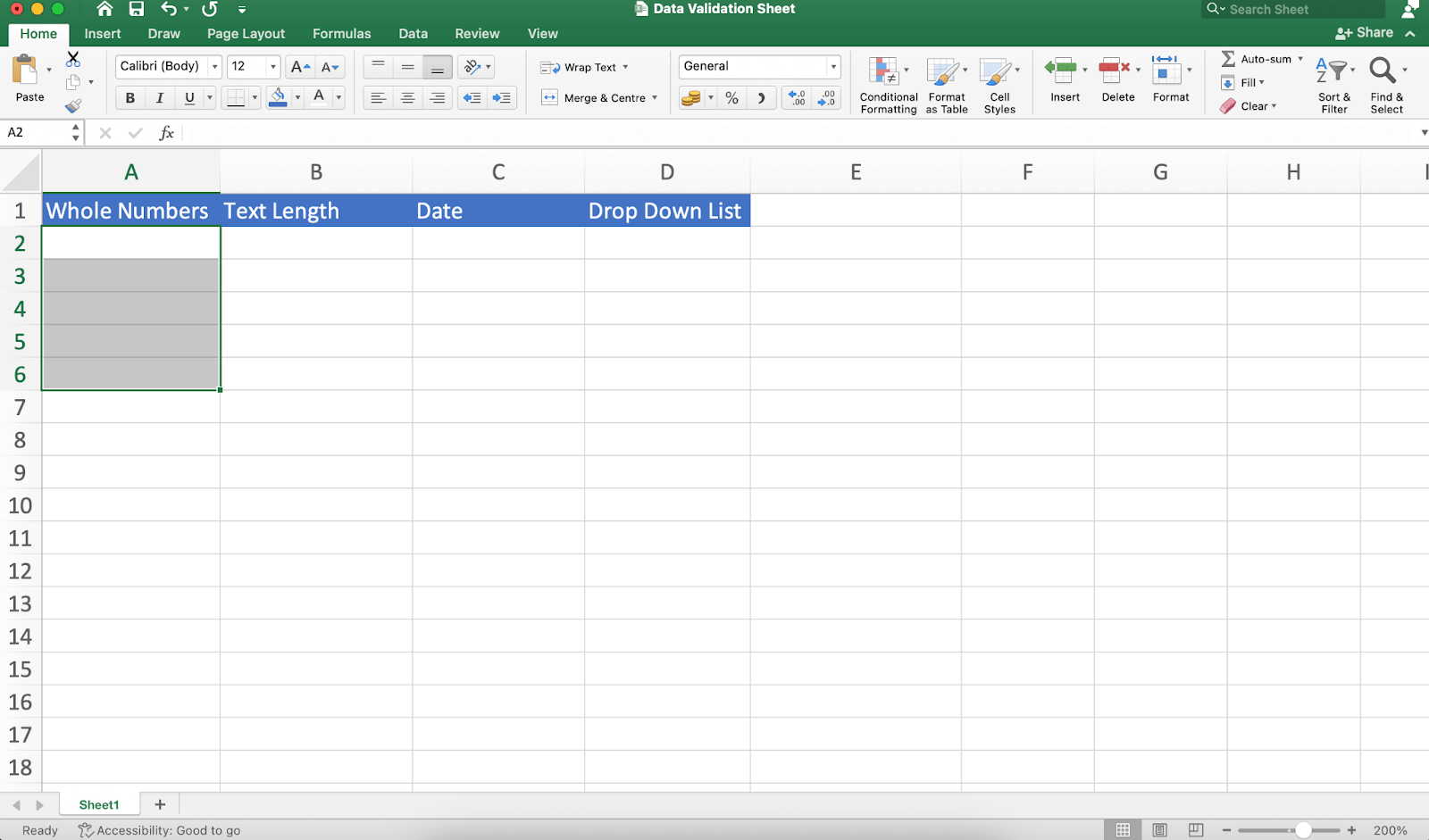Open the Number Format dropdown

(831, 66)
